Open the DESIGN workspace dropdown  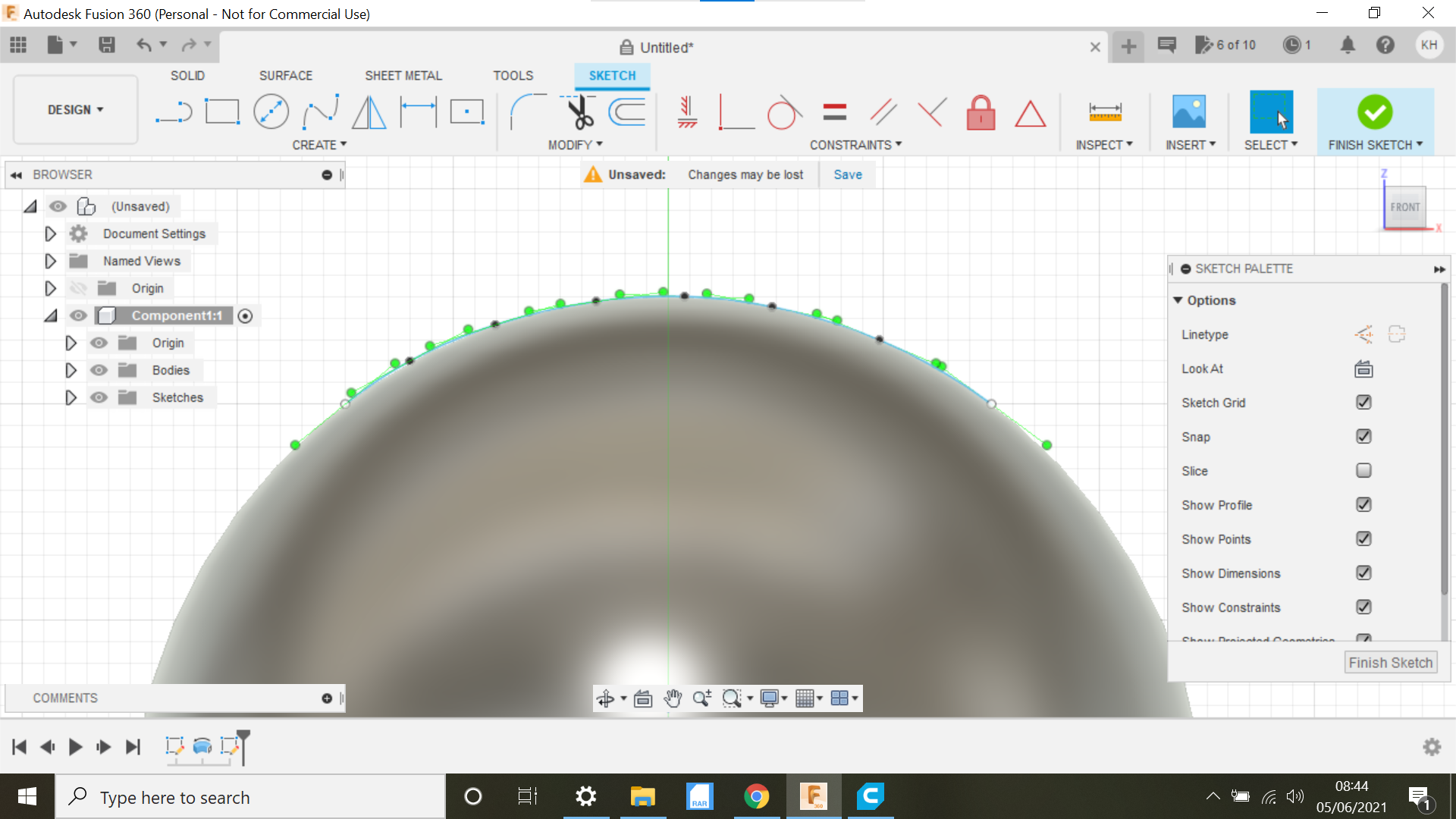point(74,109)
